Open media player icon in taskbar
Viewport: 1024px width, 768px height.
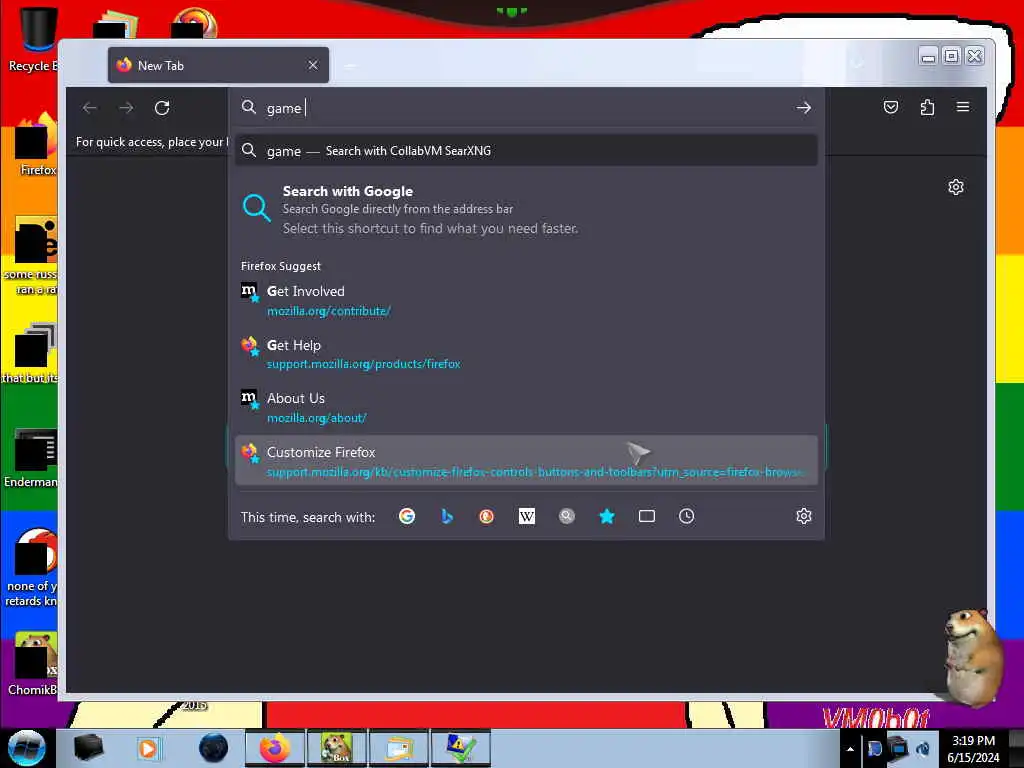tap(148, 748)
